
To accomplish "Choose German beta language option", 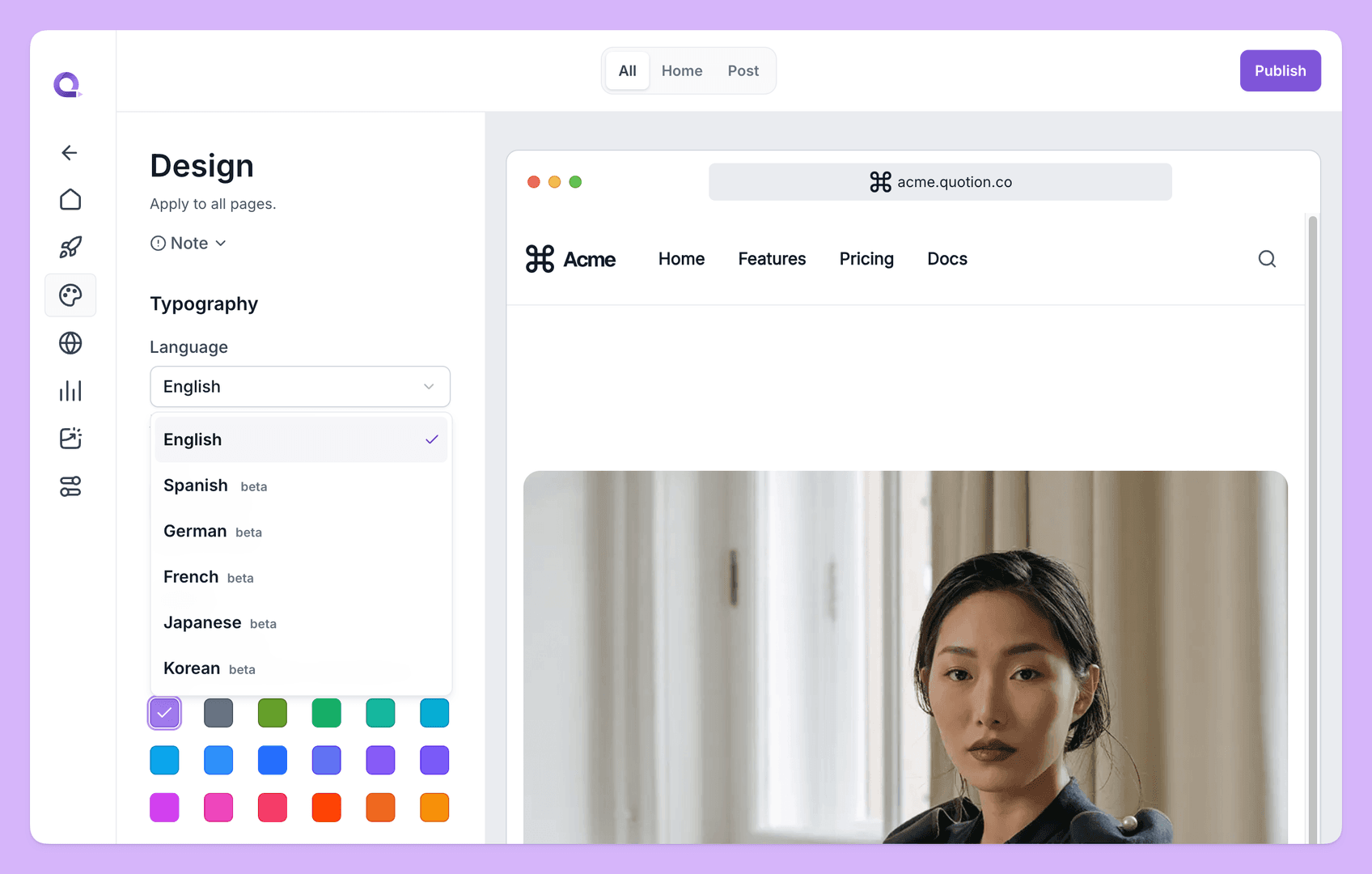I will [301, 532].
